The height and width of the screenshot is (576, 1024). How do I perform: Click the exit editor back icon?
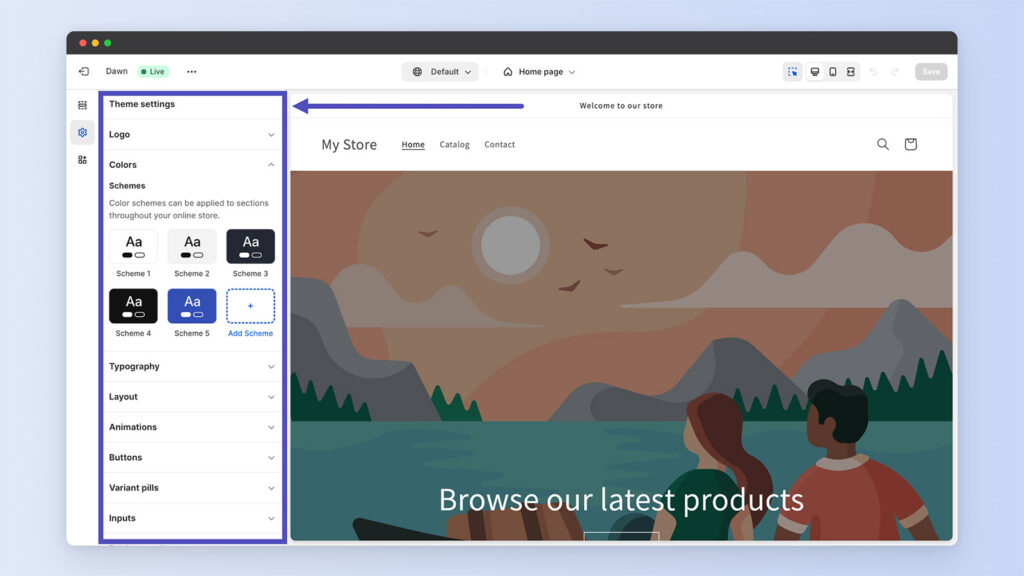point(84,72)
